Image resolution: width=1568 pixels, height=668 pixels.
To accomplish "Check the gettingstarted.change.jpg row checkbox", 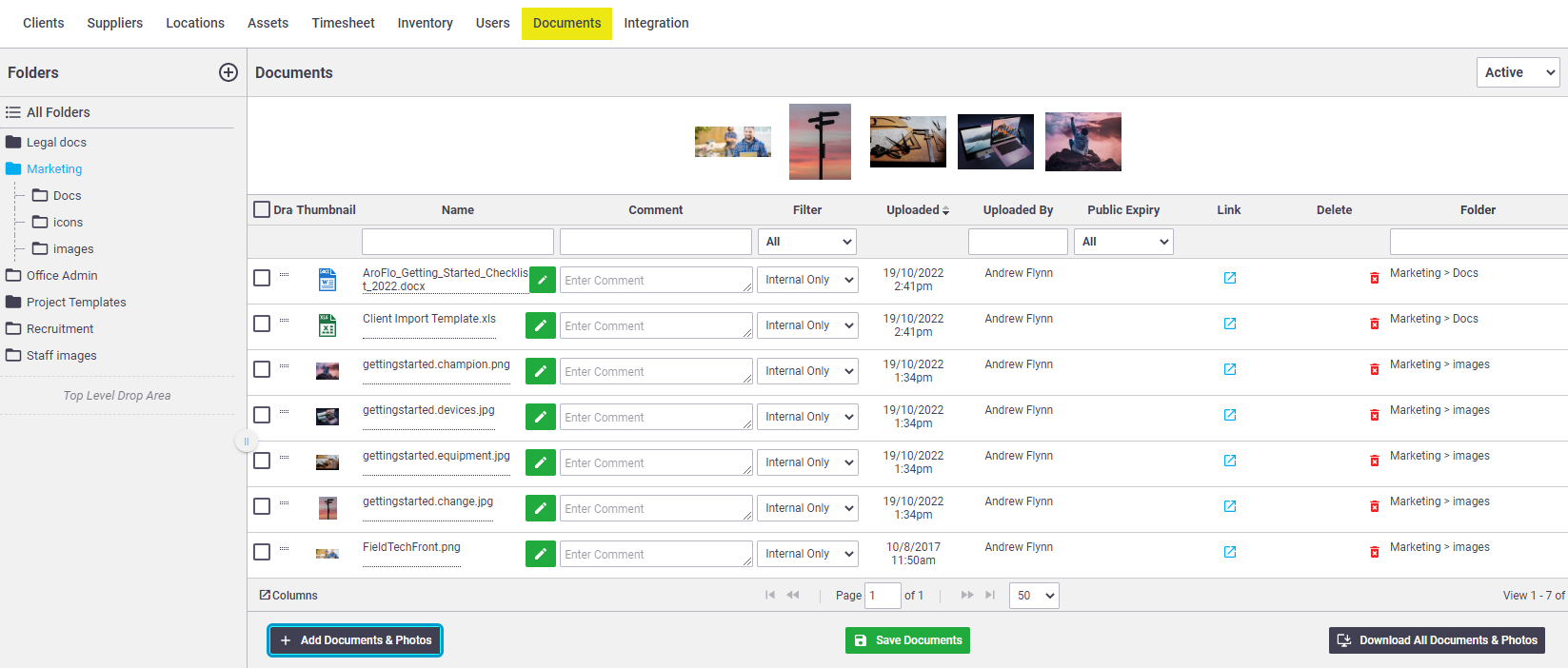I will [x=262, y=506].
